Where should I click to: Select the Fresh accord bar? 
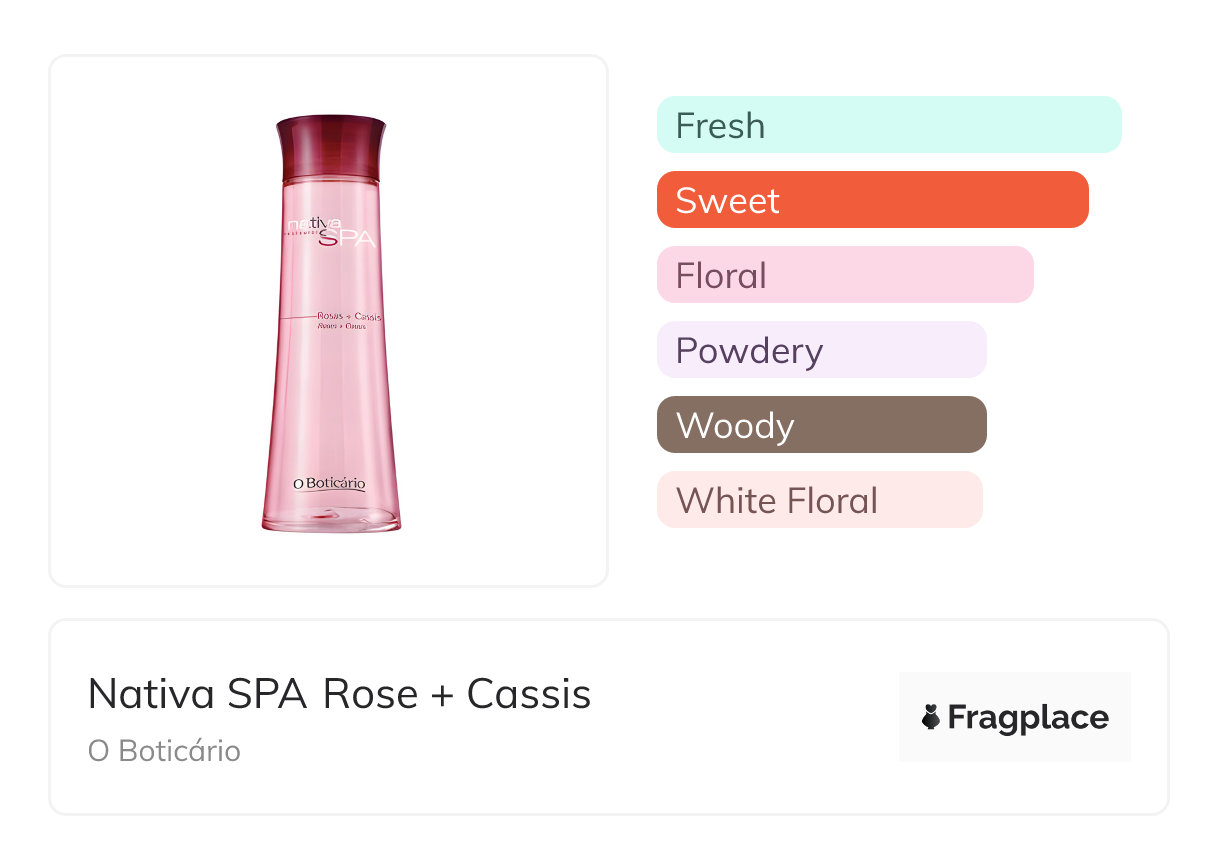pyautogui.click(x=889, y=125)
